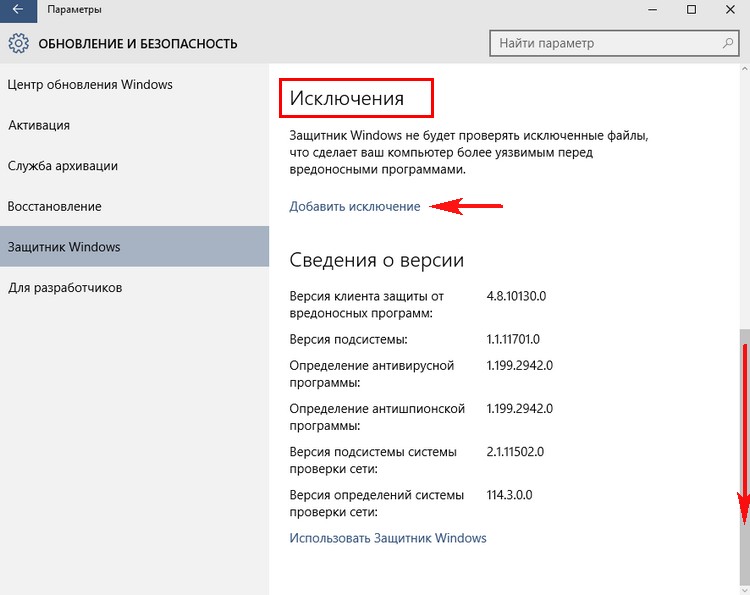Click the scrollbar up arrow
Viewport: 750px width, 595px height.
745,69
